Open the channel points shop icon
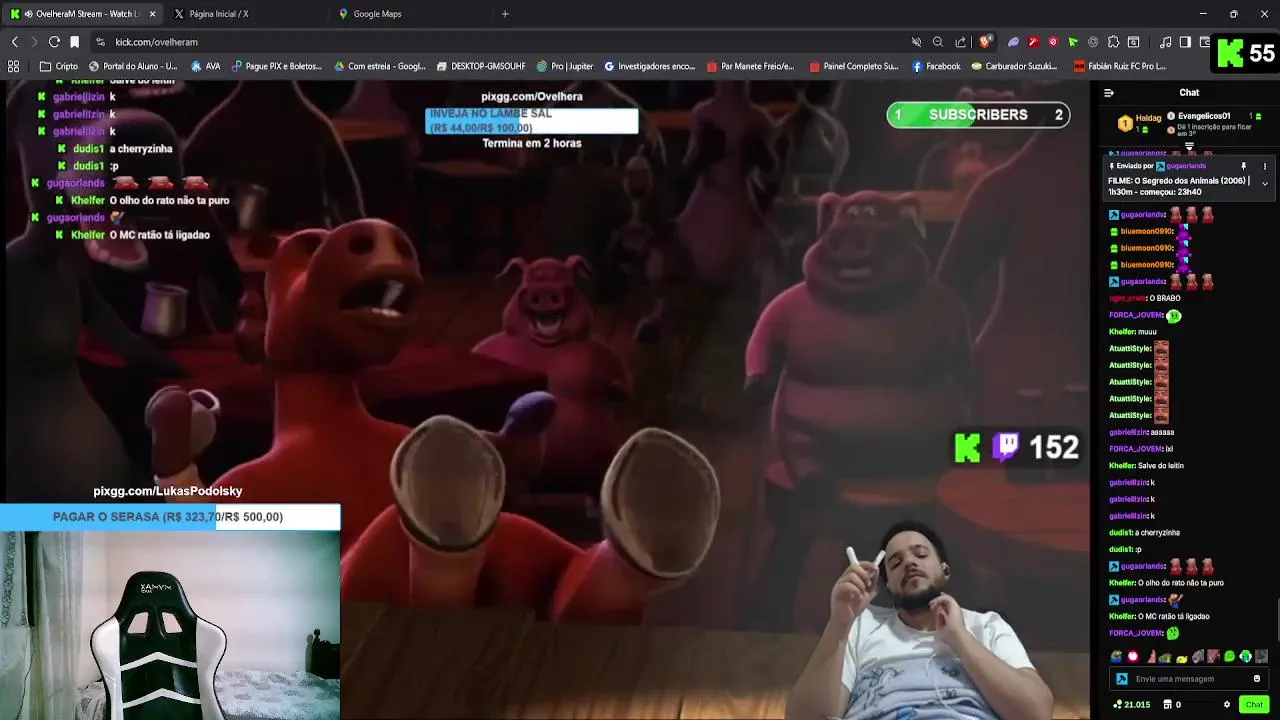The image size is (1280, 720). [x=1168, y=705]
